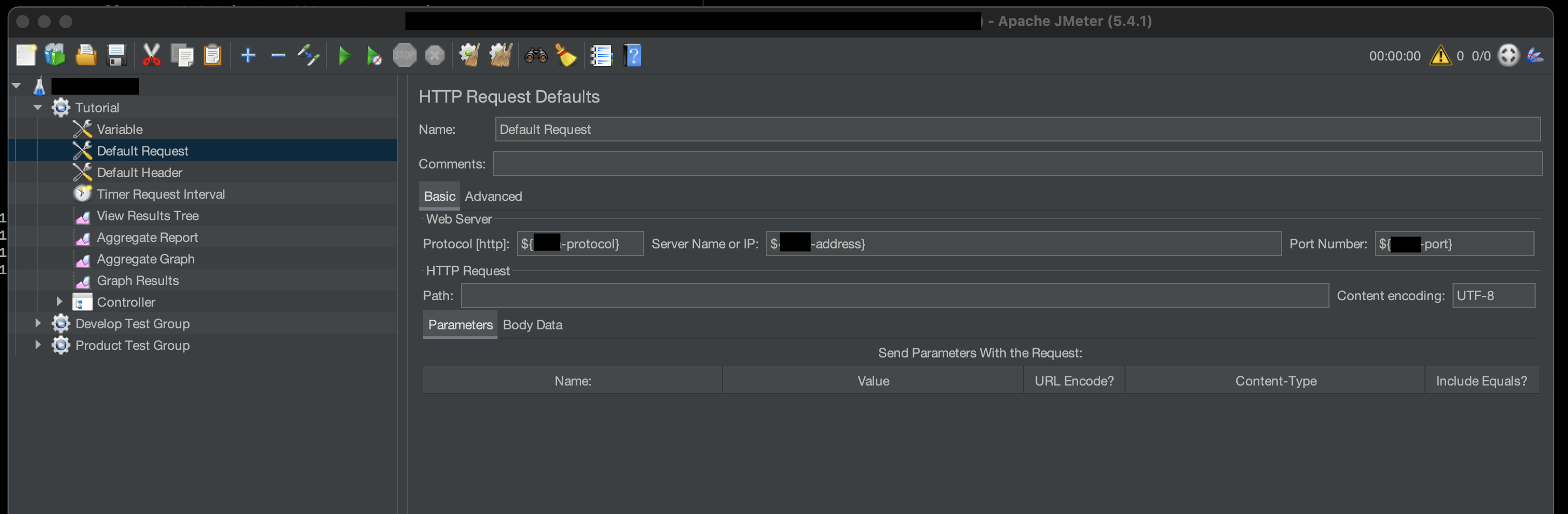The image size is (1568, 514).
Task: Select the Tutorial thread group
Action: point(97,108)
